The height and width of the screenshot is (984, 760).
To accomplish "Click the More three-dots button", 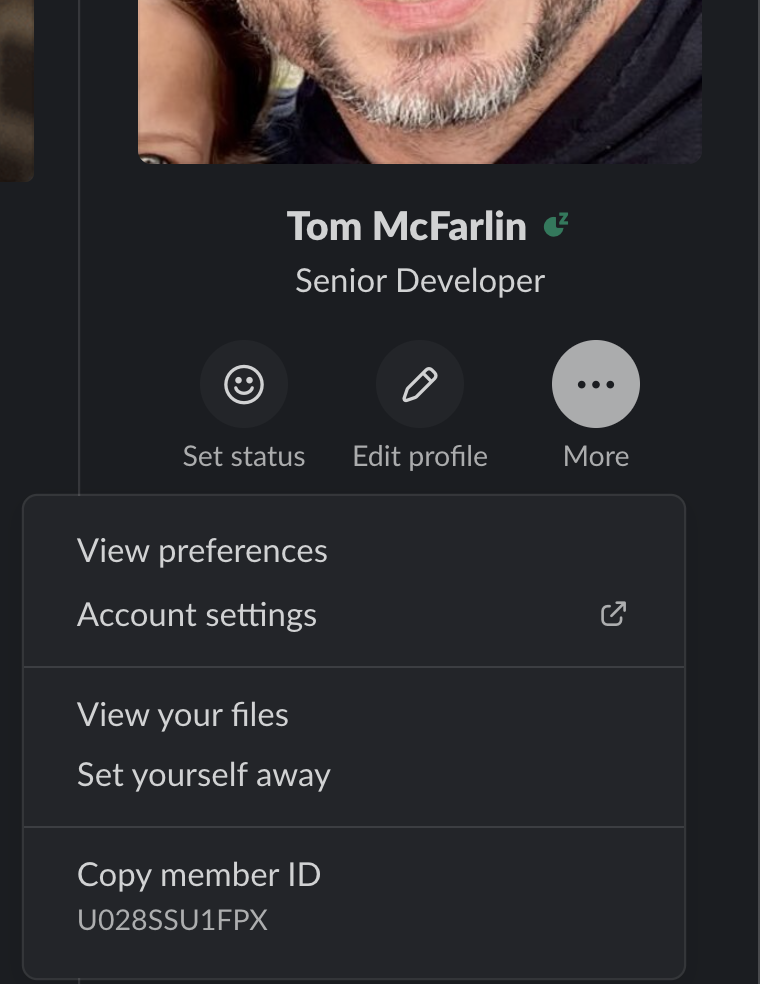I will pyautogui.click(x=596, y=384).
